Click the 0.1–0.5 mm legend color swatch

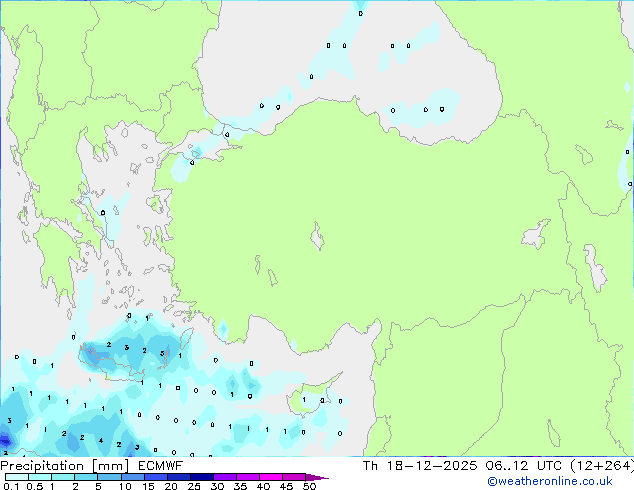click(17, 477)
